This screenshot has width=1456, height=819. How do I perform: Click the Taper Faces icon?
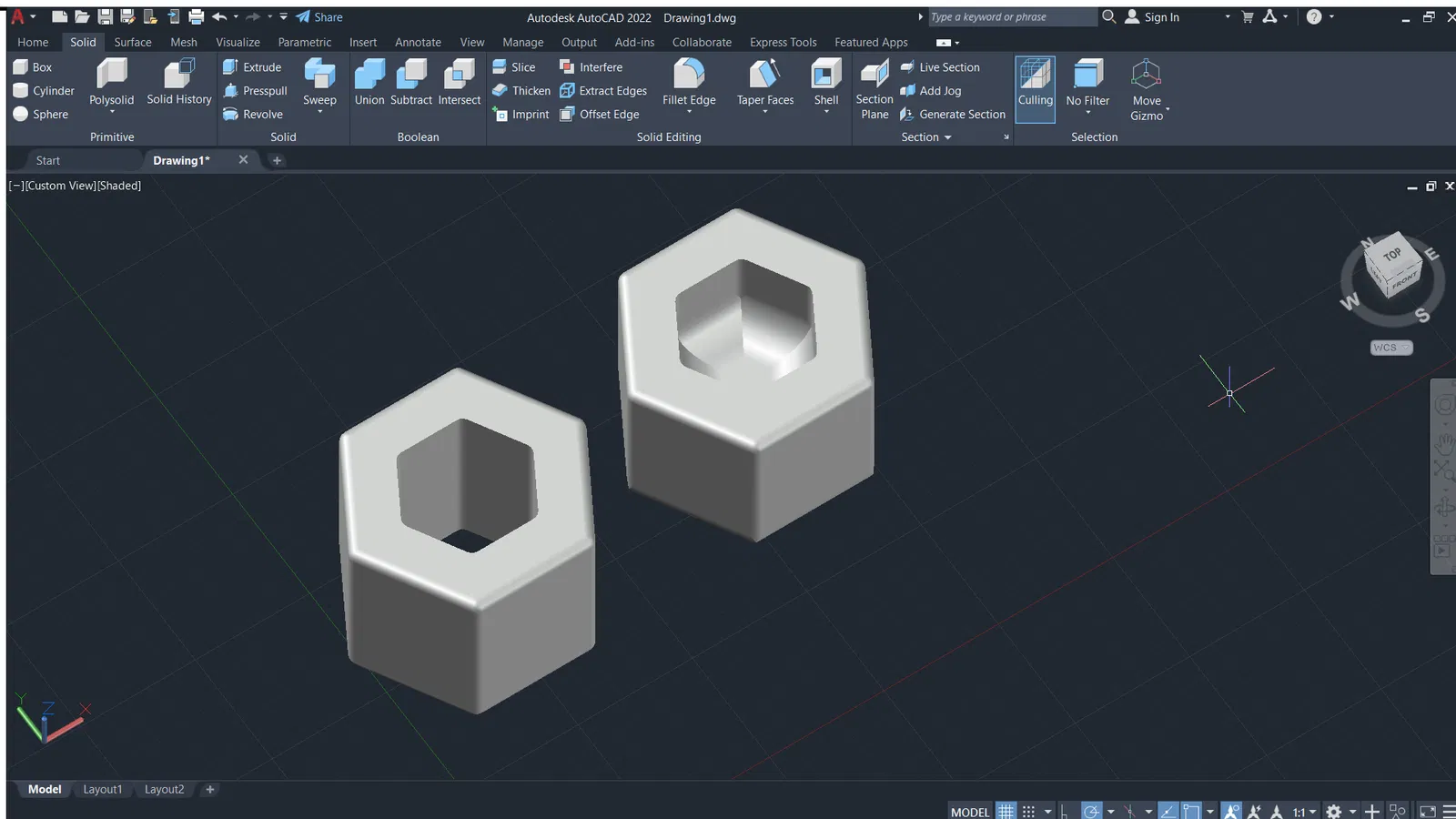point(765,75)
